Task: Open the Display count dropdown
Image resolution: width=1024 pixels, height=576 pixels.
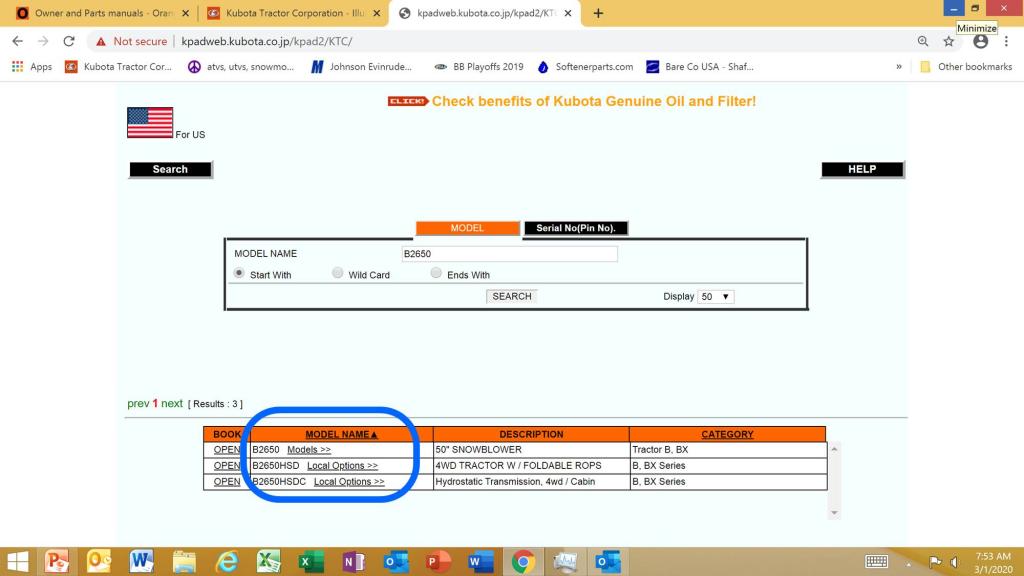Action: coord(716,296)
